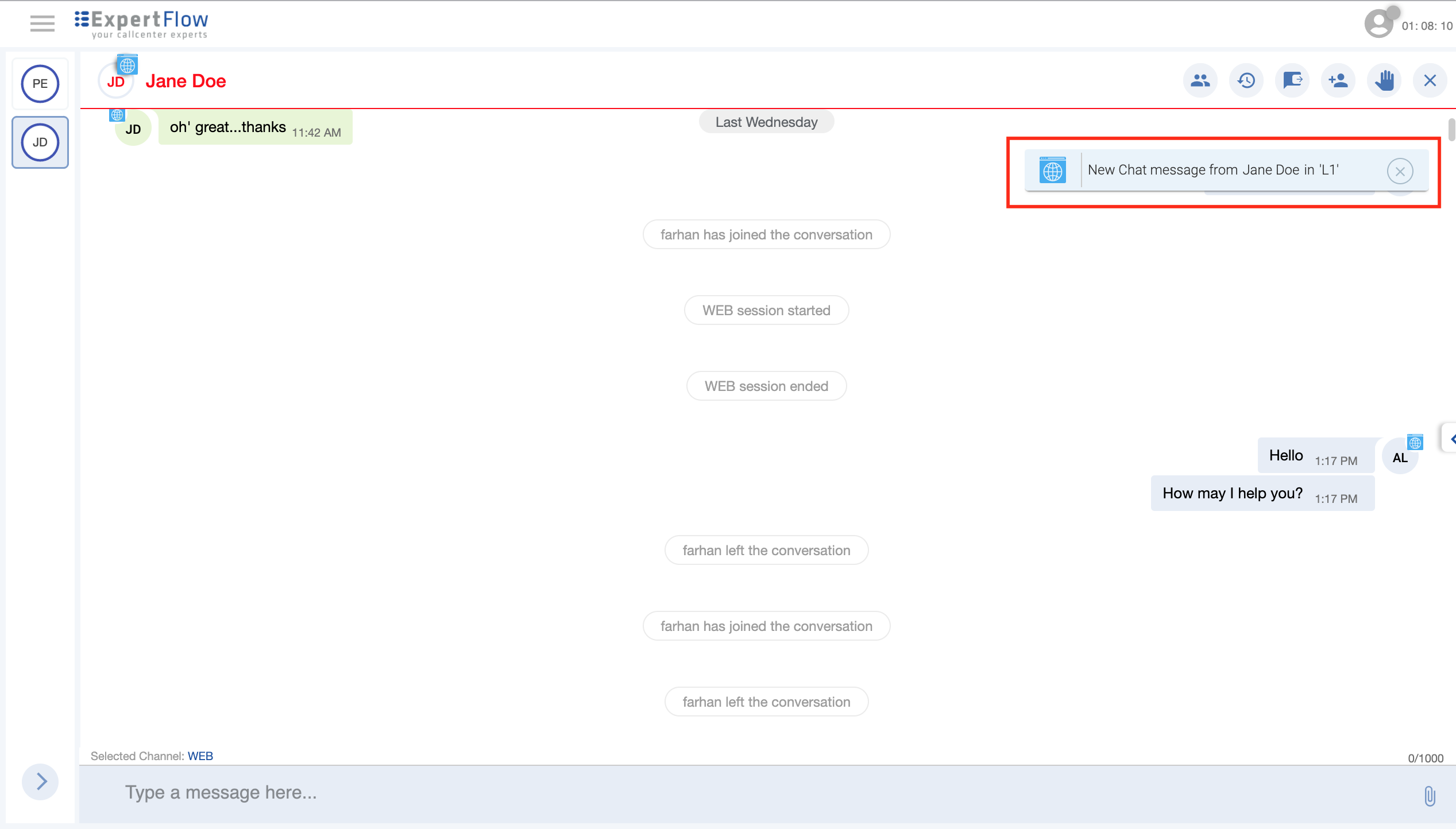Click the add participant icon

tap(1338, 80)
